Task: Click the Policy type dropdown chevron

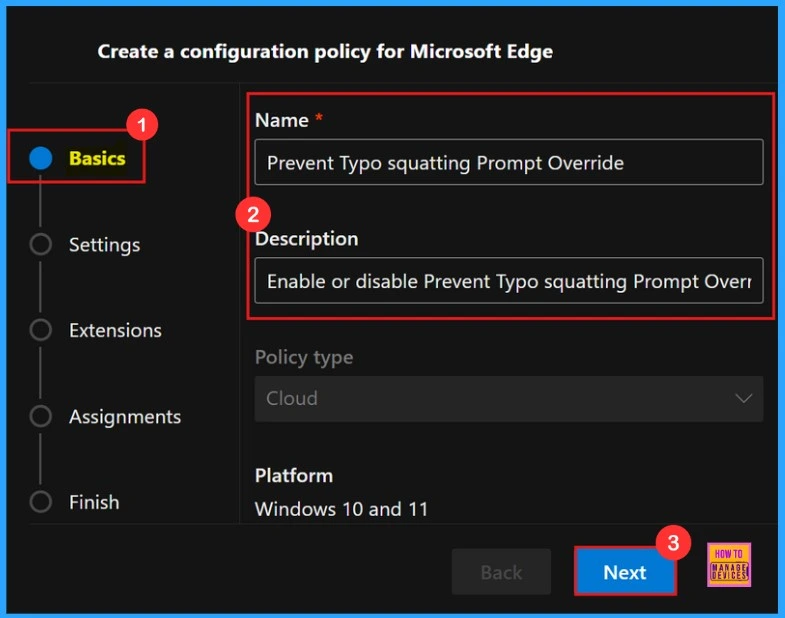Action: click(743, 399)
